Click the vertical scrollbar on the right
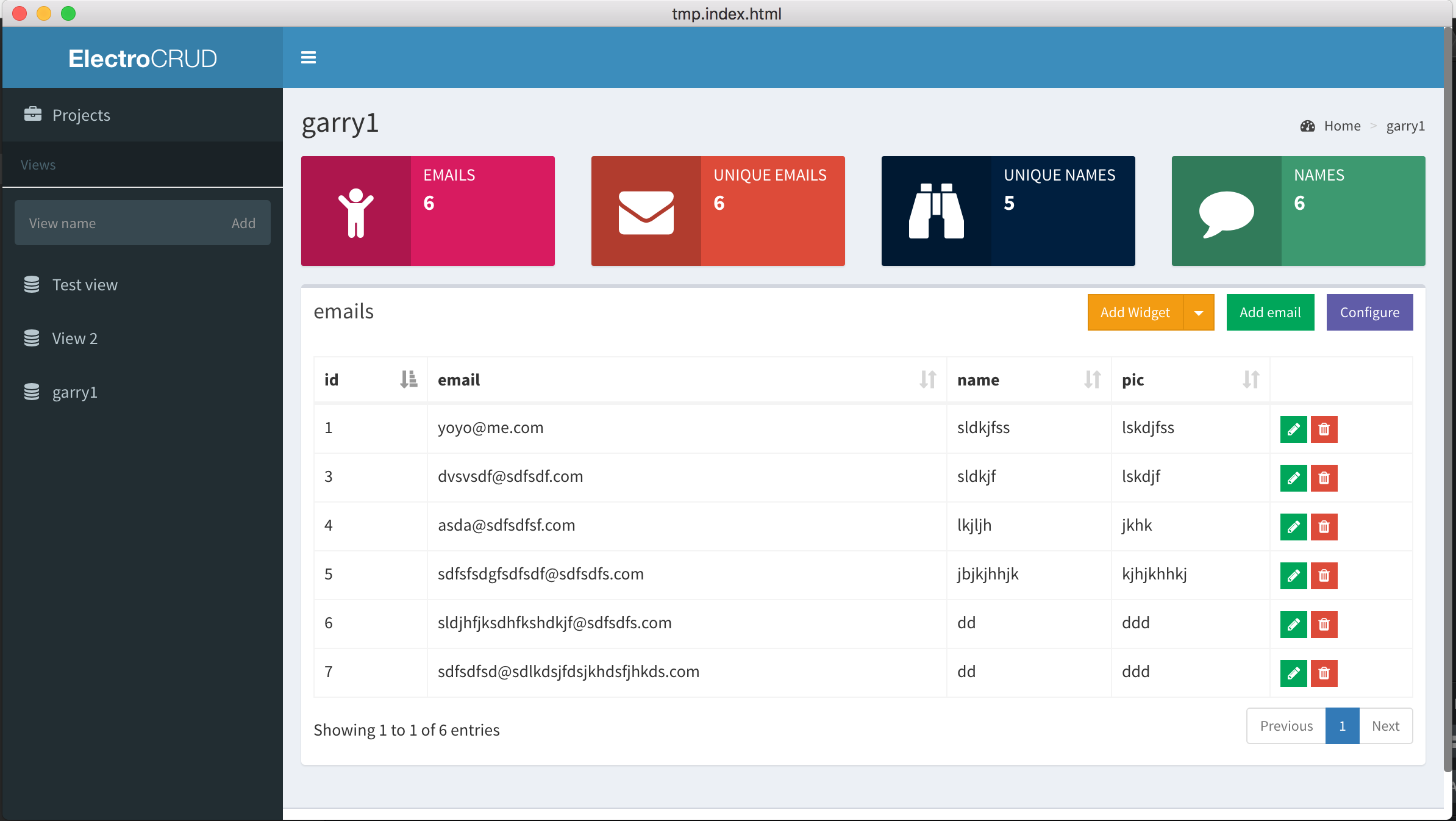Viewport: 1456px width, 821px height. [x=1448, y=400]
